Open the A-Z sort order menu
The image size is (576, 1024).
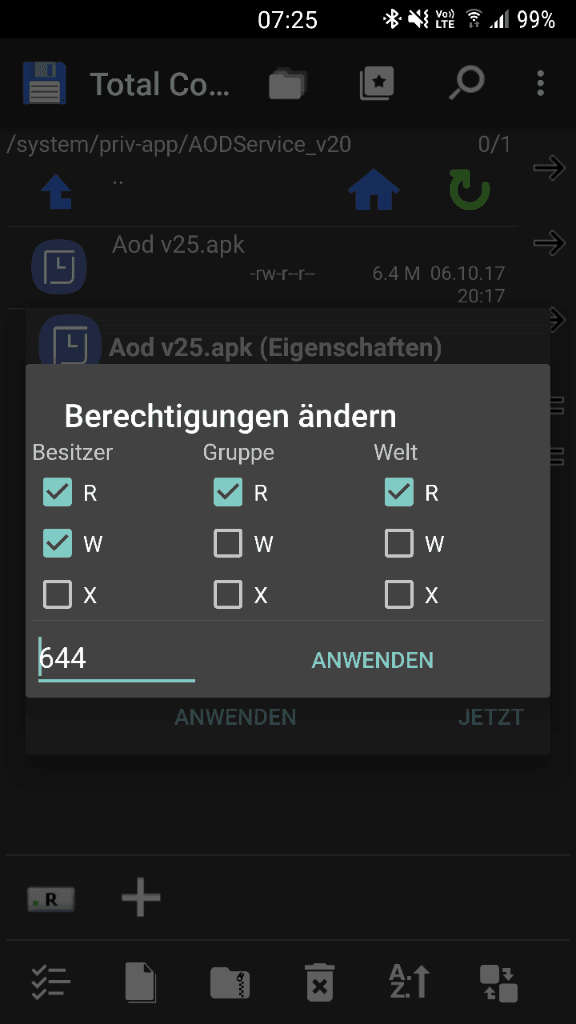409,982
